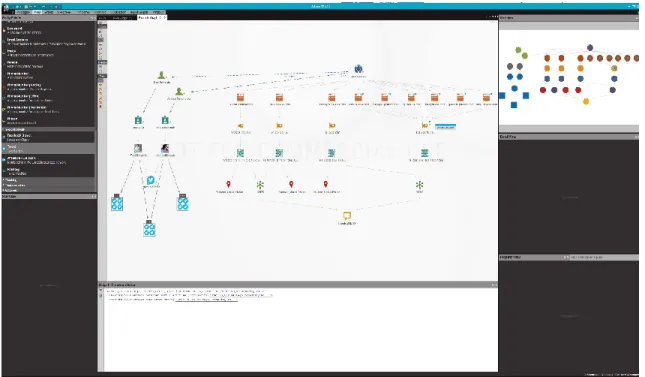
Task: Select the left blue tweet collection node
Action: [x=117, y=203]
